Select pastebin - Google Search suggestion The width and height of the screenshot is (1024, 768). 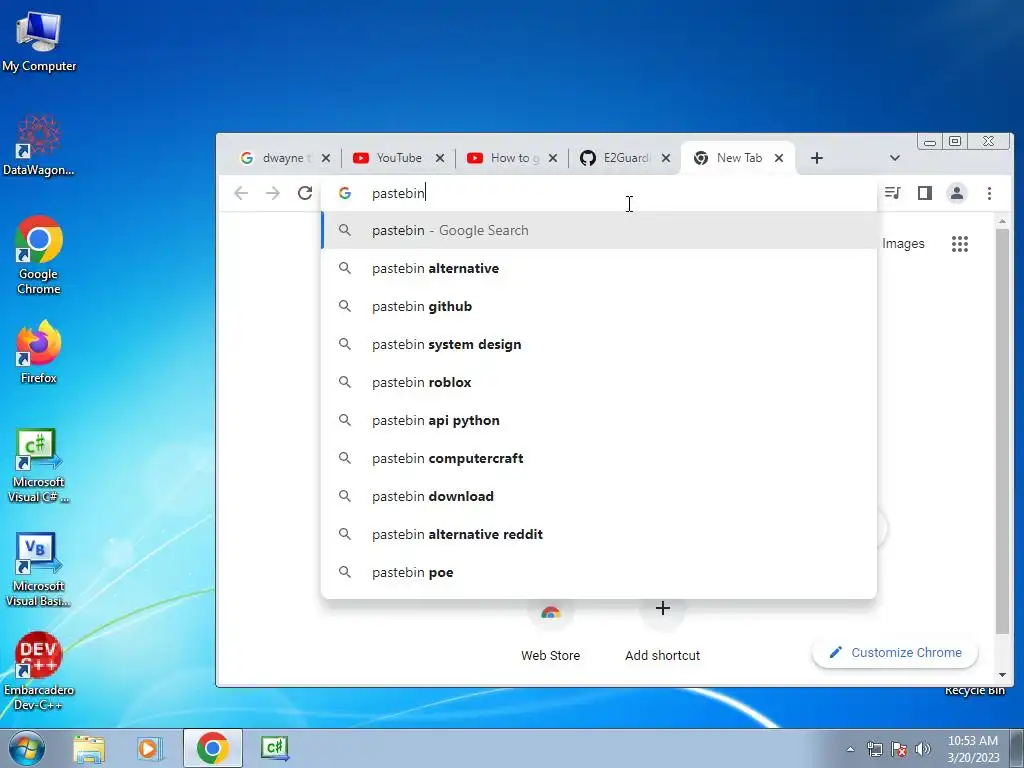tap(598, 231)
